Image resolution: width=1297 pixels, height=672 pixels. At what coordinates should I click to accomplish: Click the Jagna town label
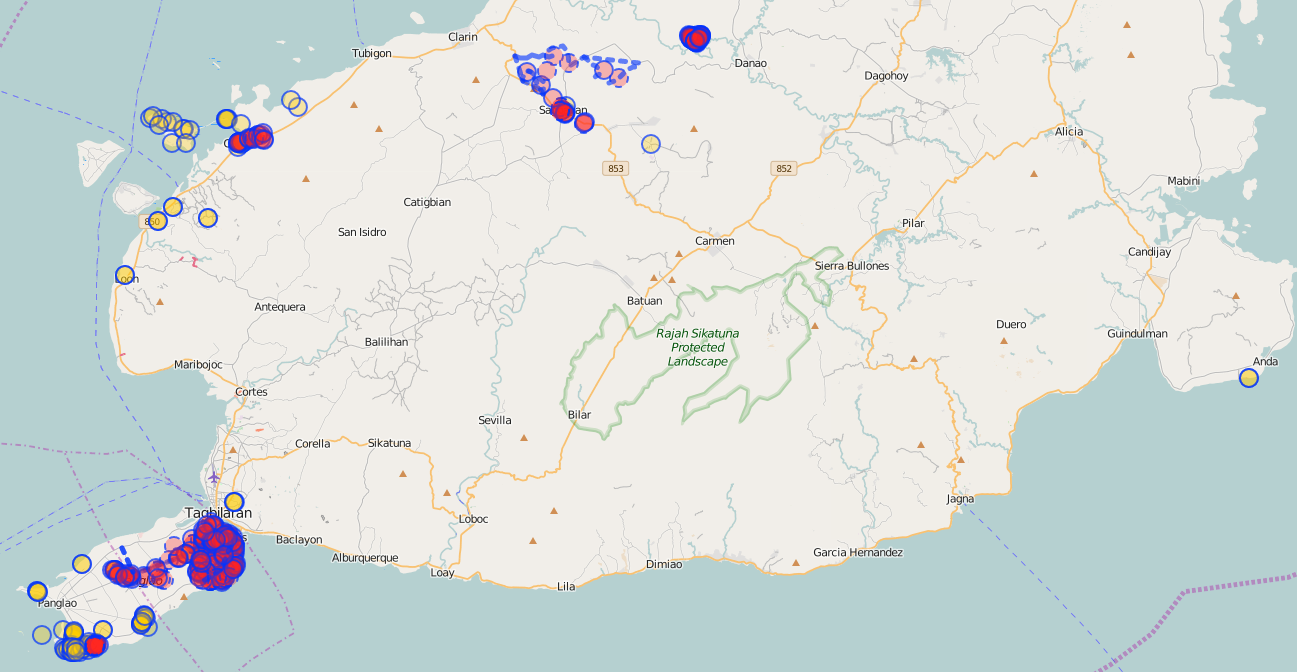[960, 498]
